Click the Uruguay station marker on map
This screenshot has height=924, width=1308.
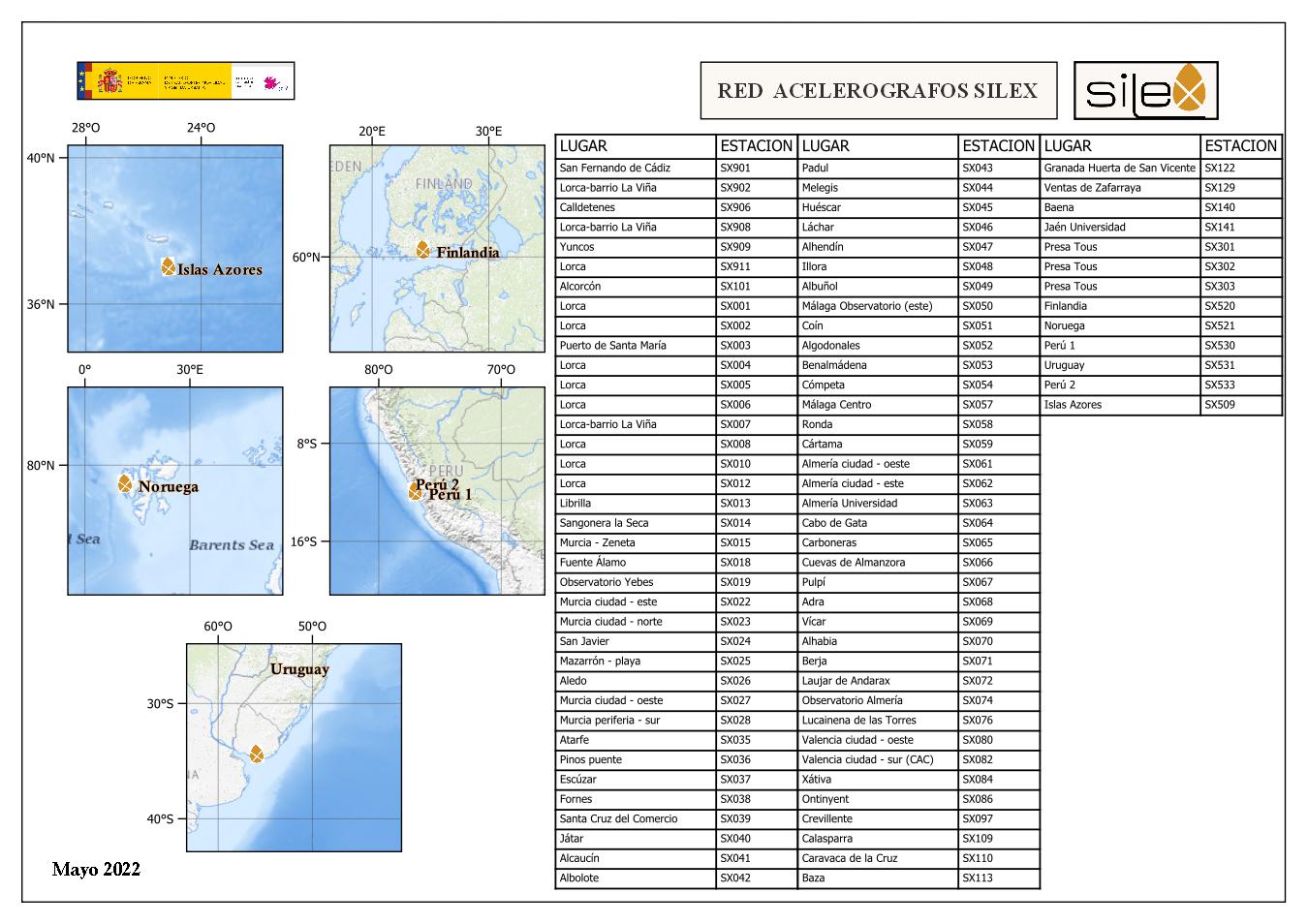(x=257, y=754)
